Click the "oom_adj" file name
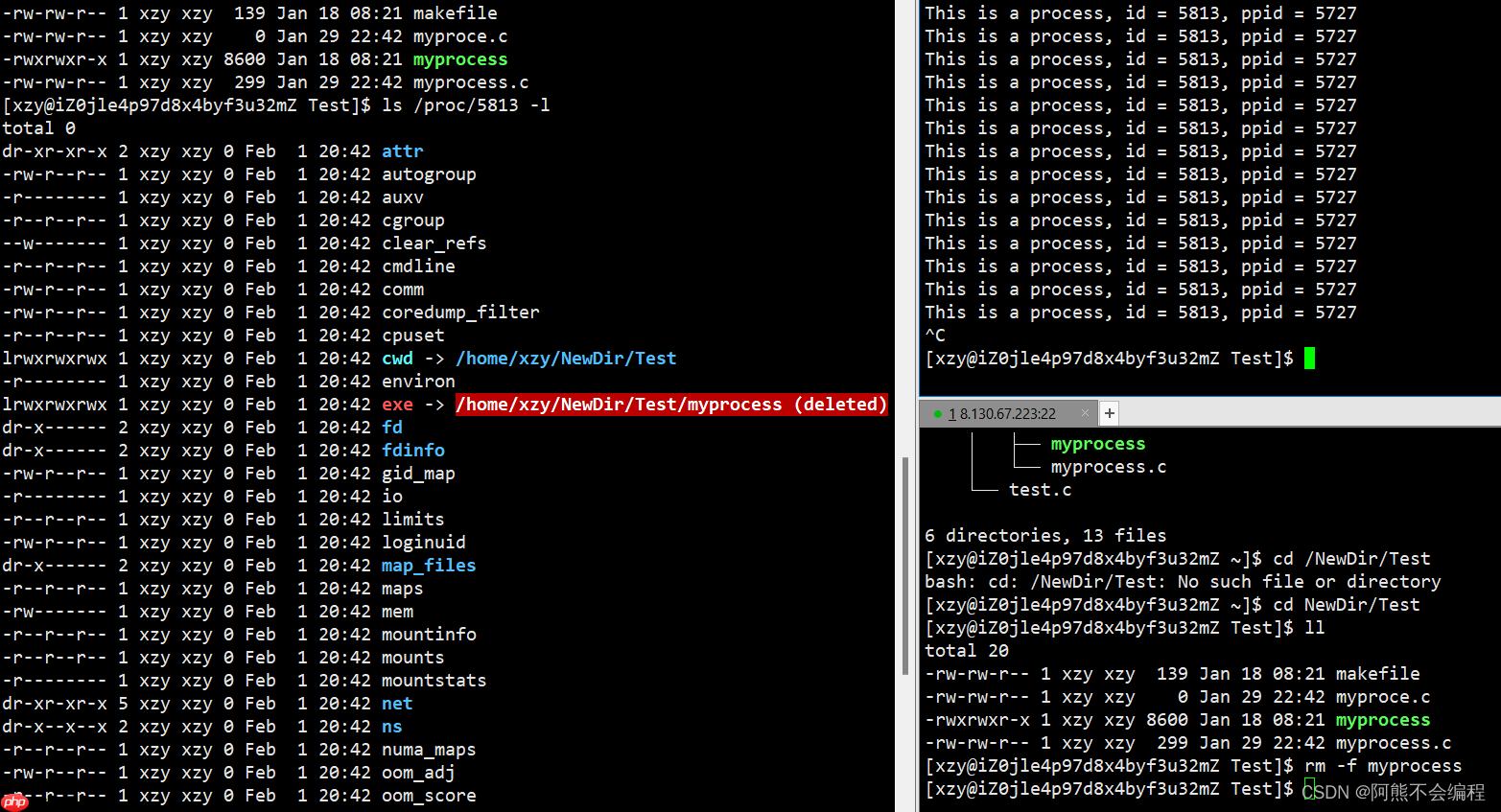The image size is (1501, 812). (x=418, y=773)
